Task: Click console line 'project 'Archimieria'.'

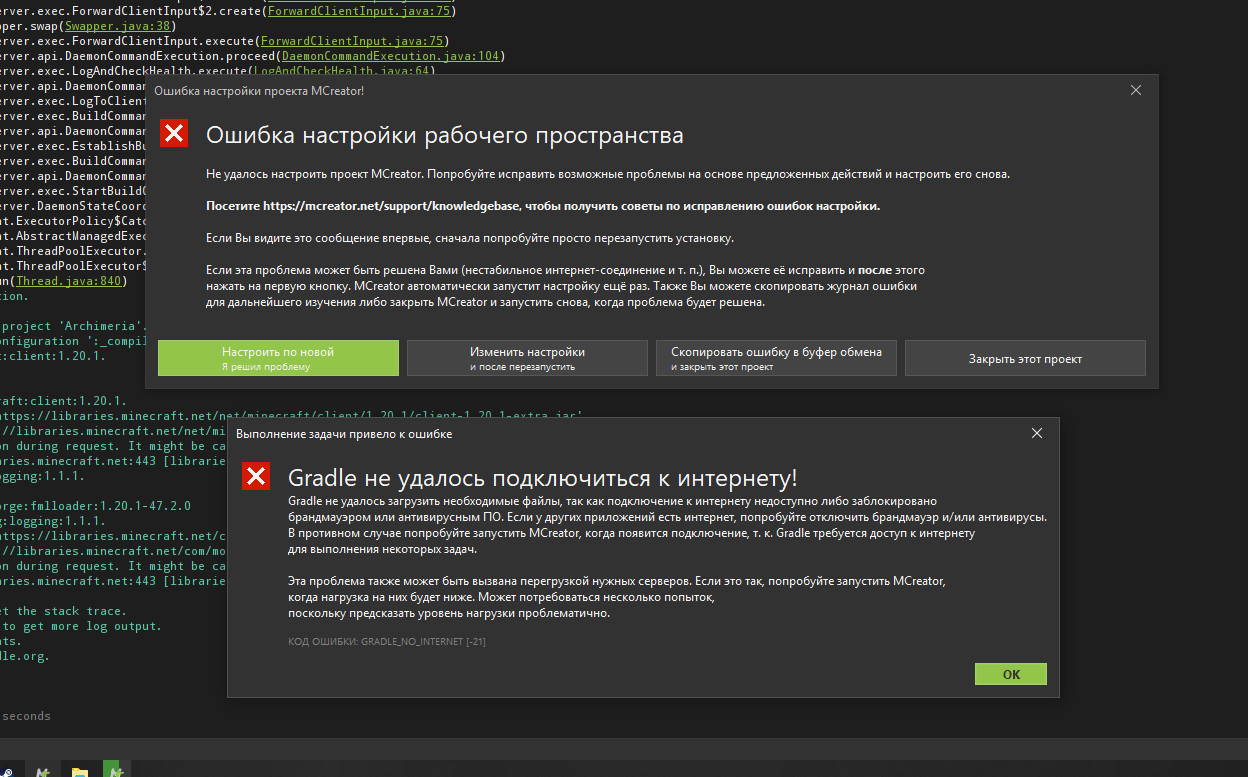Action: [72, 326]
